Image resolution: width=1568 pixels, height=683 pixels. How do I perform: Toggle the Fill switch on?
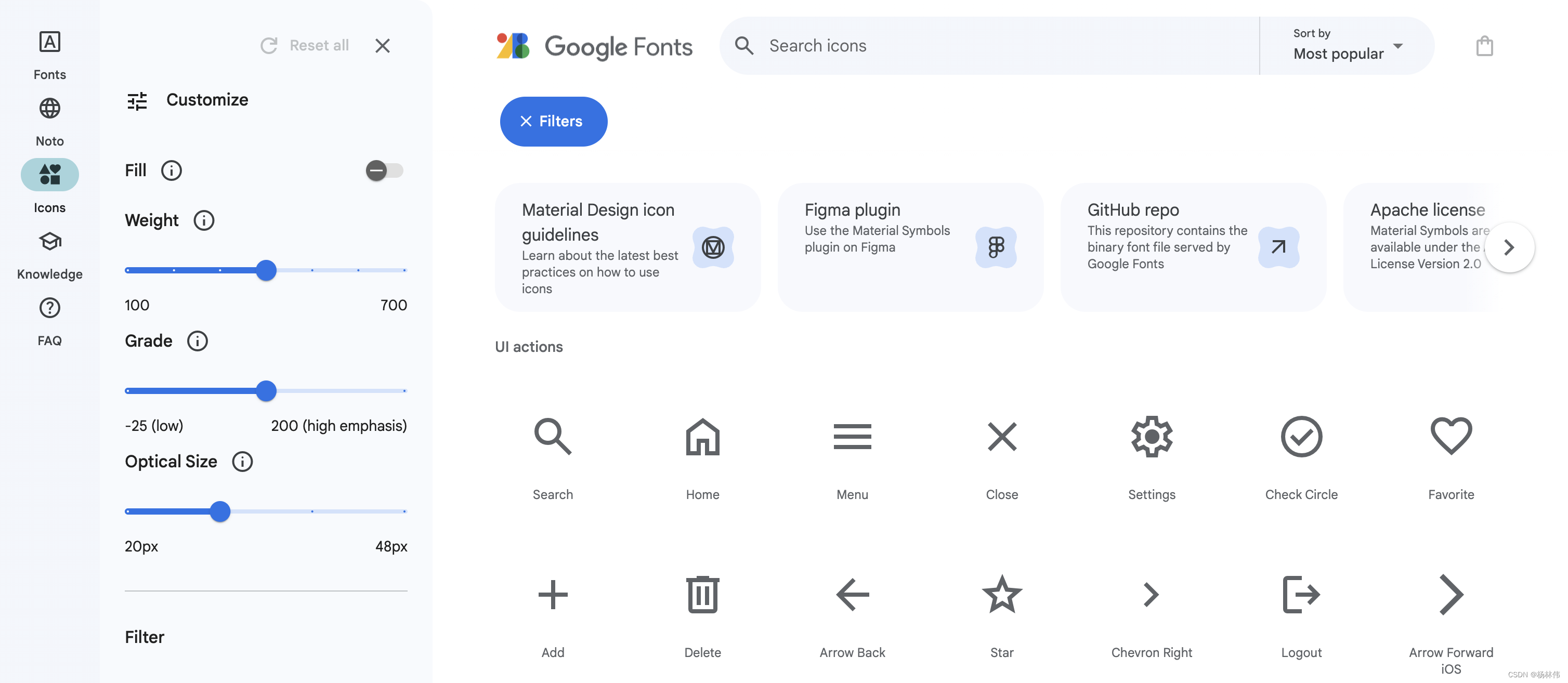(384, 170)
